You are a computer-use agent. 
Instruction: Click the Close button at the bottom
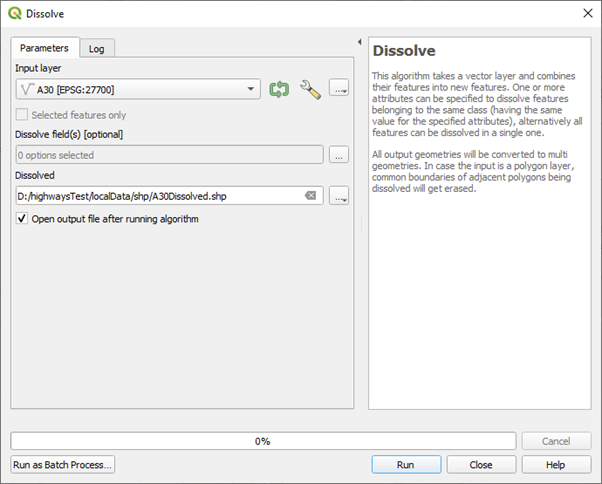pos(481,465)
